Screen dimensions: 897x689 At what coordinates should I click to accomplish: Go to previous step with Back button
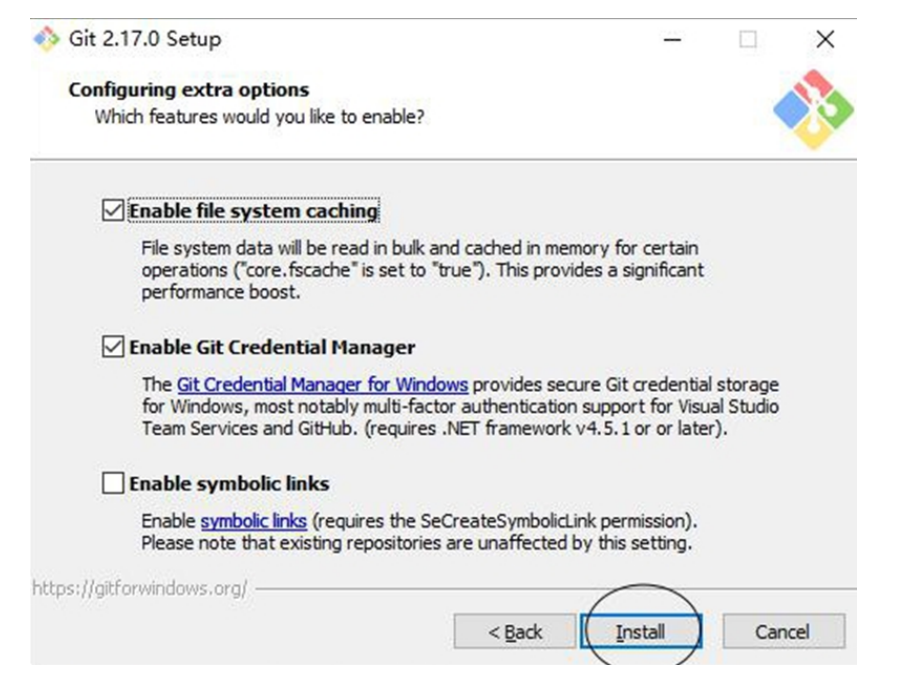tap(515, 631)
